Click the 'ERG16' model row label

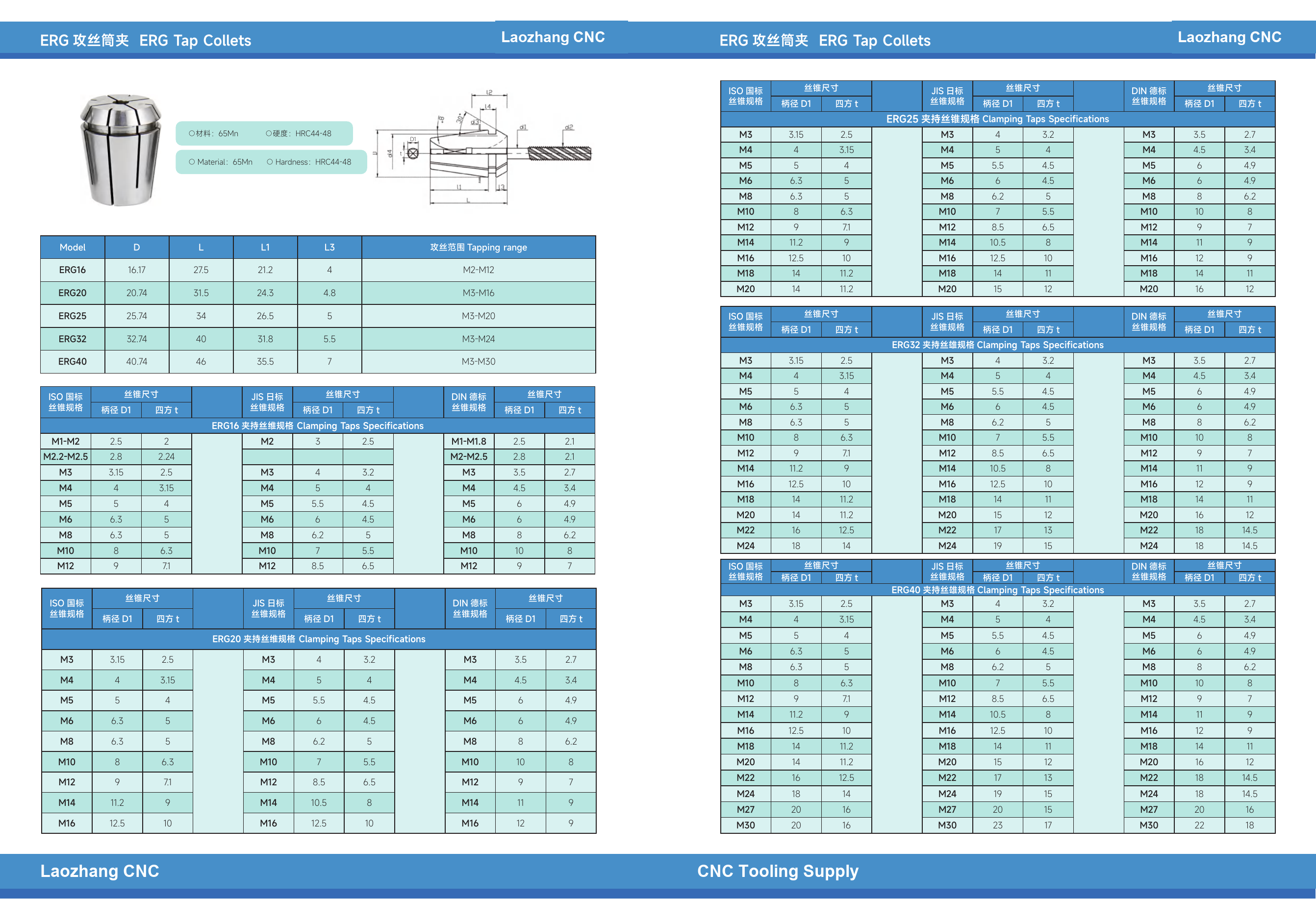73,270
